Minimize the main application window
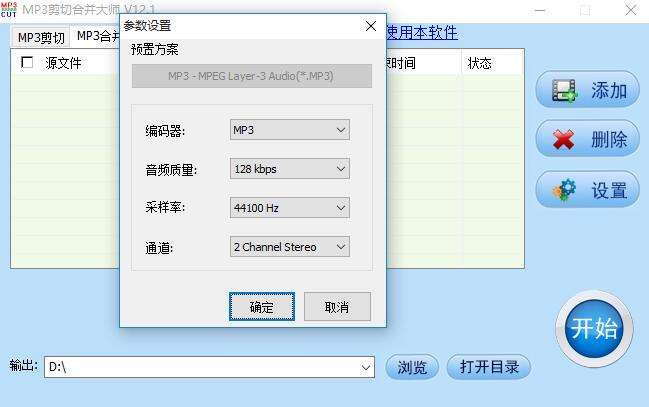649x407 pixels. (540, 10)
